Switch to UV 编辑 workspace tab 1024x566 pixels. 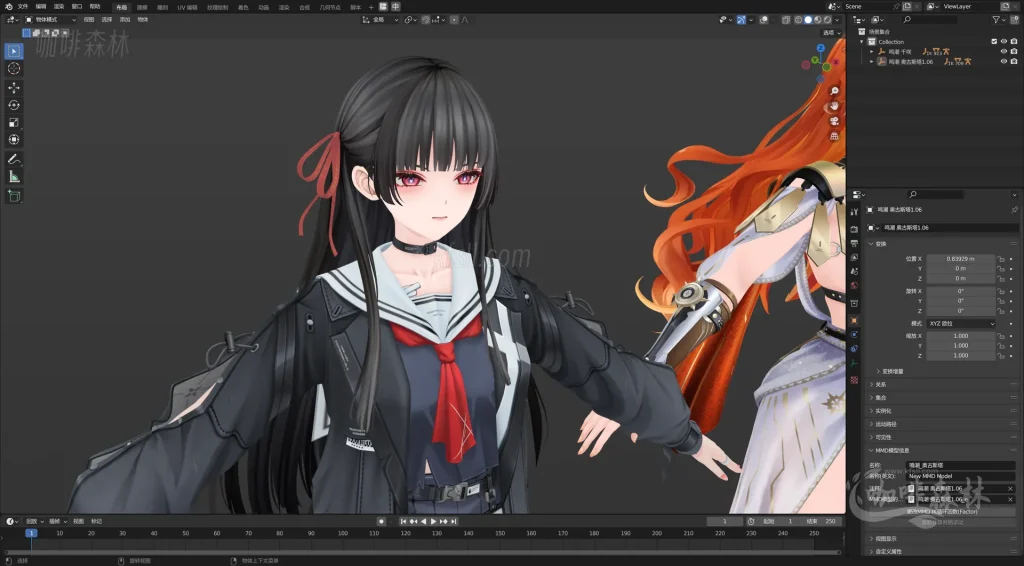tap(187, 7)
